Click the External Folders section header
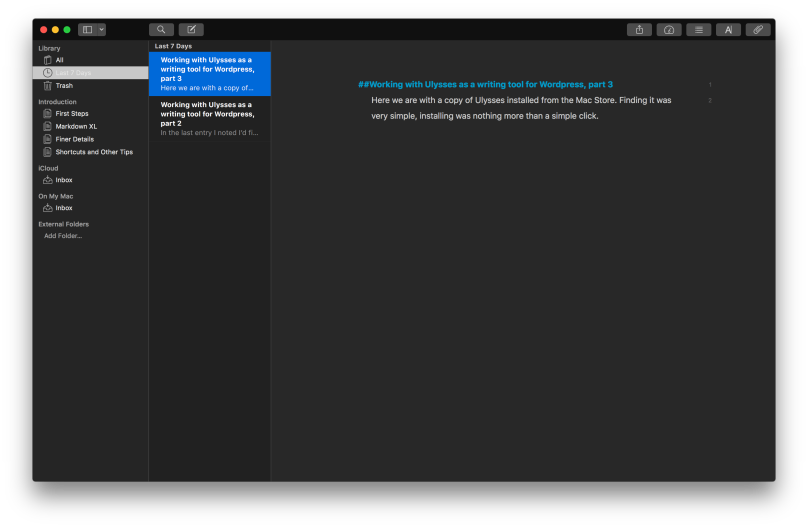Viewport: 808px width, 528px height. [x=63, y=224]
